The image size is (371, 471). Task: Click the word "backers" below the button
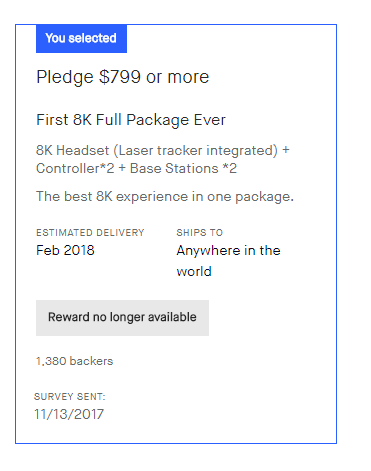(92, 361)
